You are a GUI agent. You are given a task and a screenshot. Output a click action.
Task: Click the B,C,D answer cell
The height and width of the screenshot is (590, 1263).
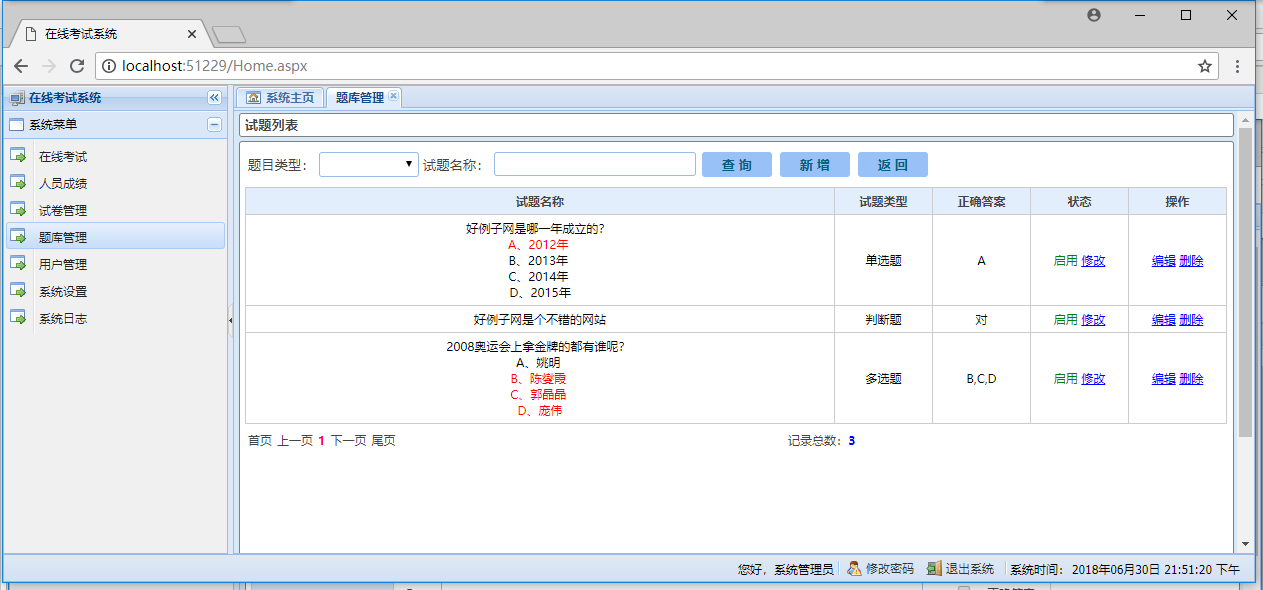(981, 379)
